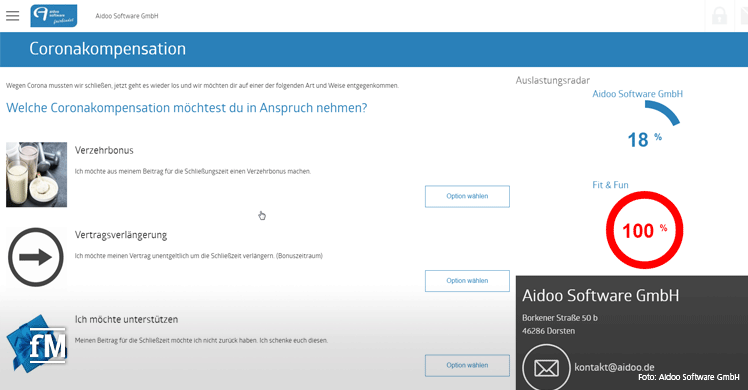Choose the Verzehrbonus option
This screenshot has height=390, width=748.
coord(467,196)
